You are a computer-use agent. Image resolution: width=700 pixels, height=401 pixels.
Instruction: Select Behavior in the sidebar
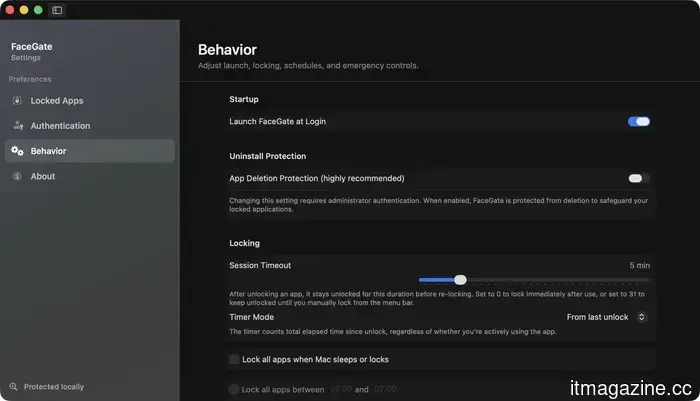[x=89, y=151]
